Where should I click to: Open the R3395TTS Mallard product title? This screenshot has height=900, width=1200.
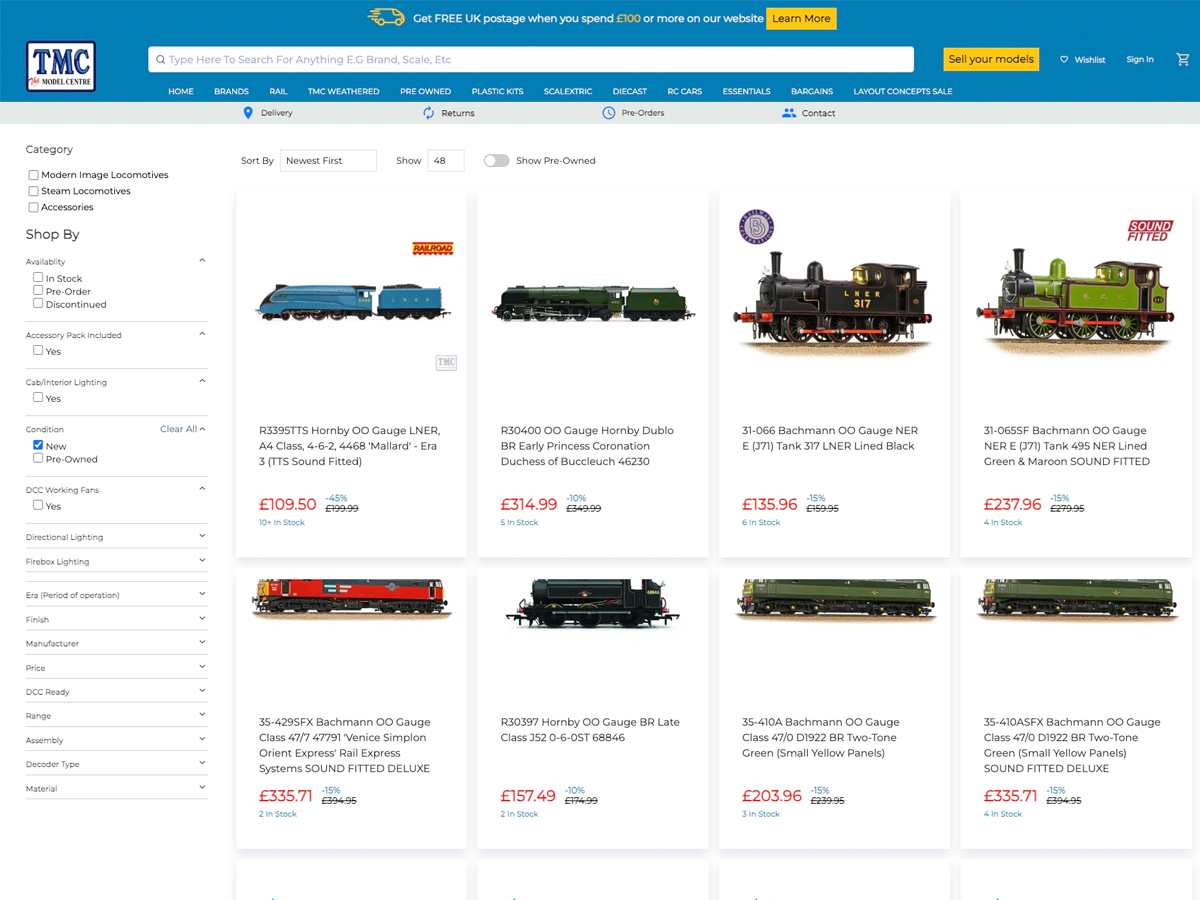(349, 446)
